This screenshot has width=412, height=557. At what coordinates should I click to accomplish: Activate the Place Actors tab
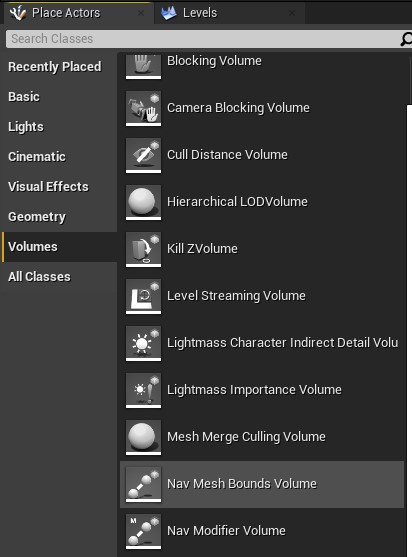point(77,13)
